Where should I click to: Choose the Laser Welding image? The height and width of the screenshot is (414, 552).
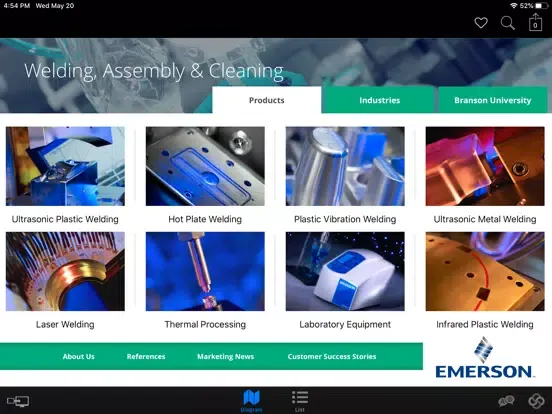click(x=65, y=271)
